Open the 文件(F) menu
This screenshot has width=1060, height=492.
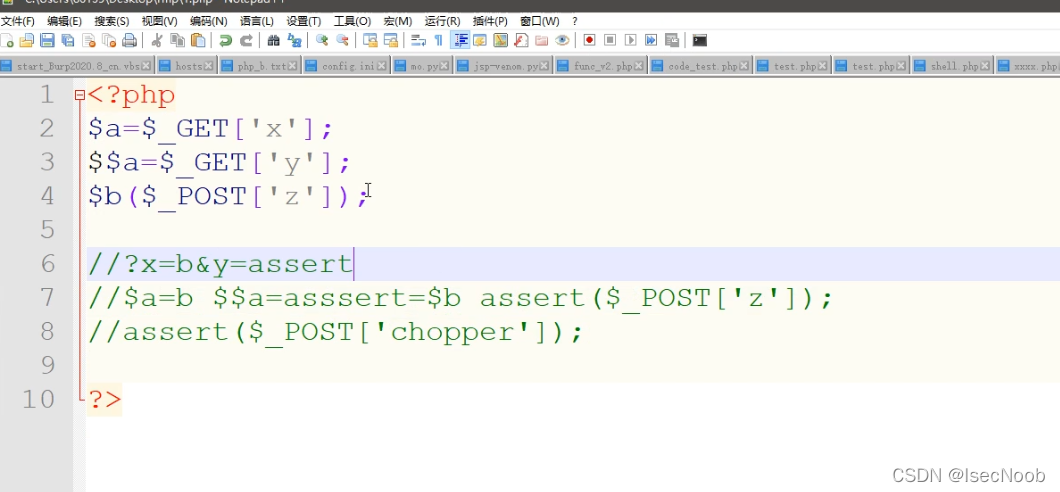click(18, 22)
